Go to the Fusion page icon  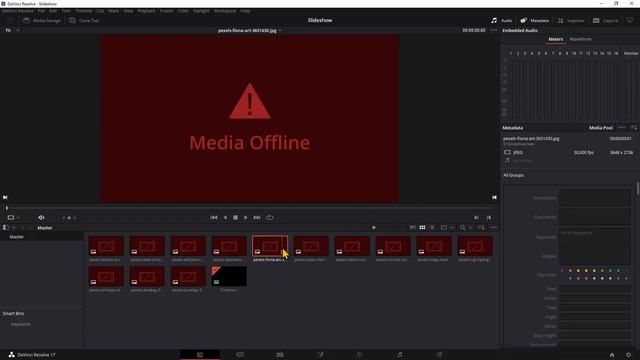pyautogui.click(x=320, y=355)
